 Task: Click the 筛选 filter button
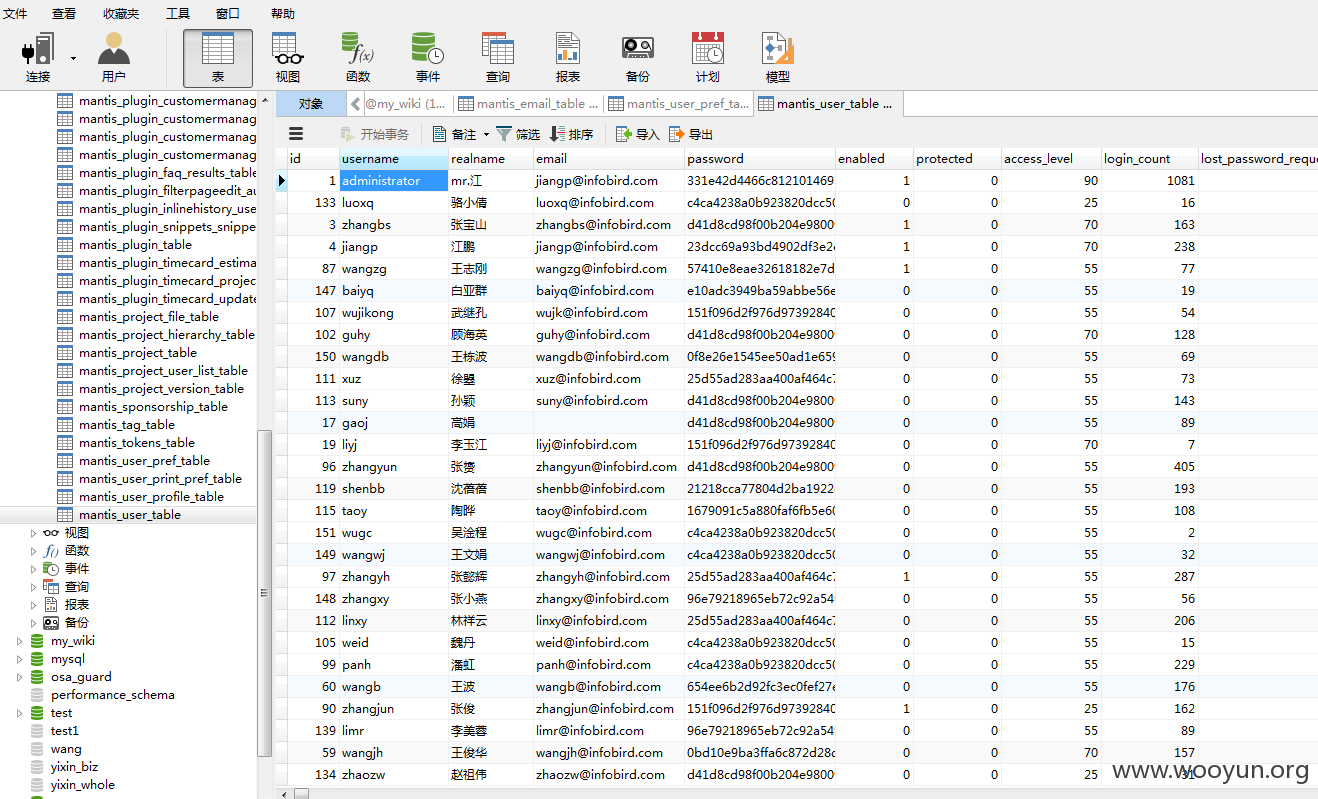518,134
